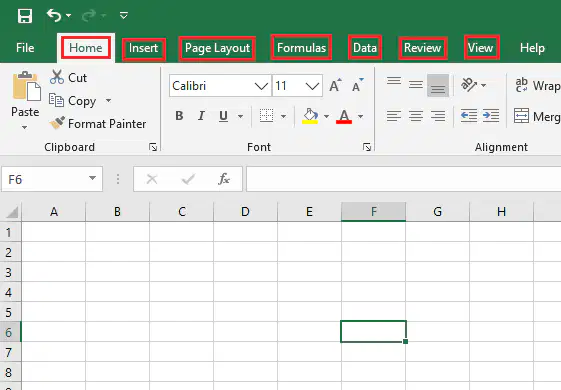This screenshot has width=561, height=390.
Task: Expand the Orientation dropdown arrow
Action: click(x=484, y=85)
